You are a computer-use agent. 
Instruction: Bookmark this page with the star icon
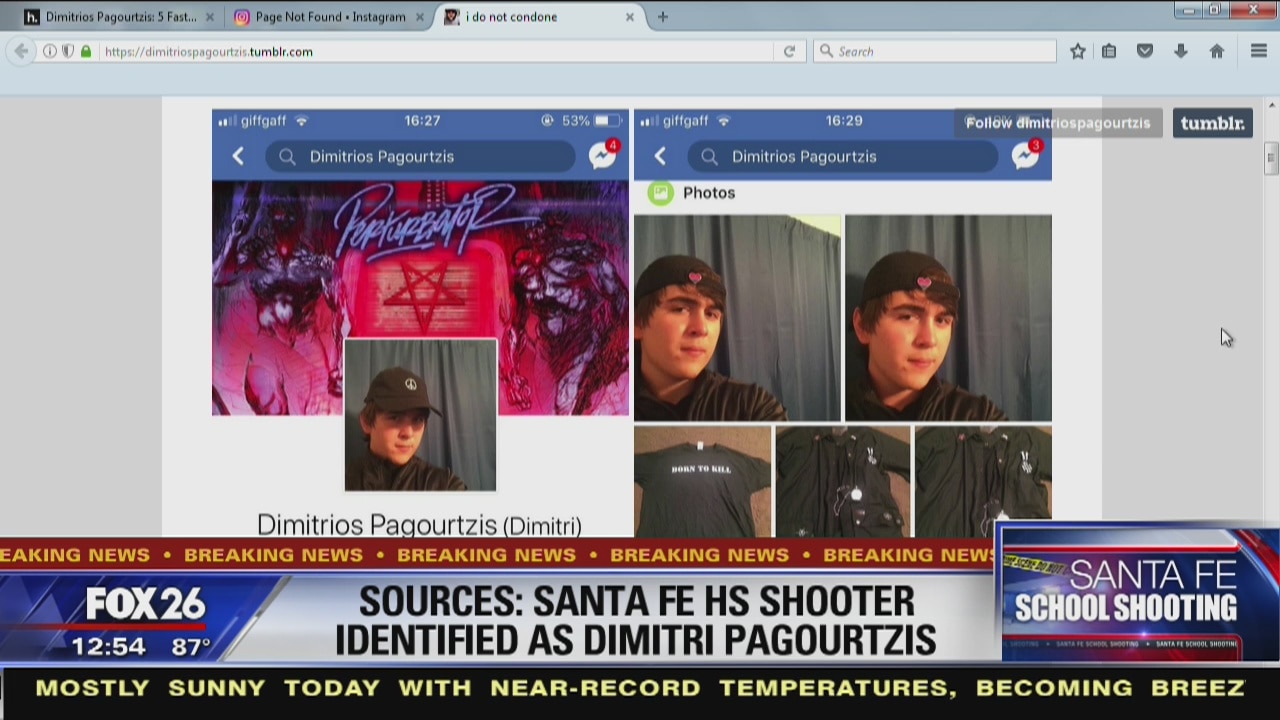point(1077,51)
